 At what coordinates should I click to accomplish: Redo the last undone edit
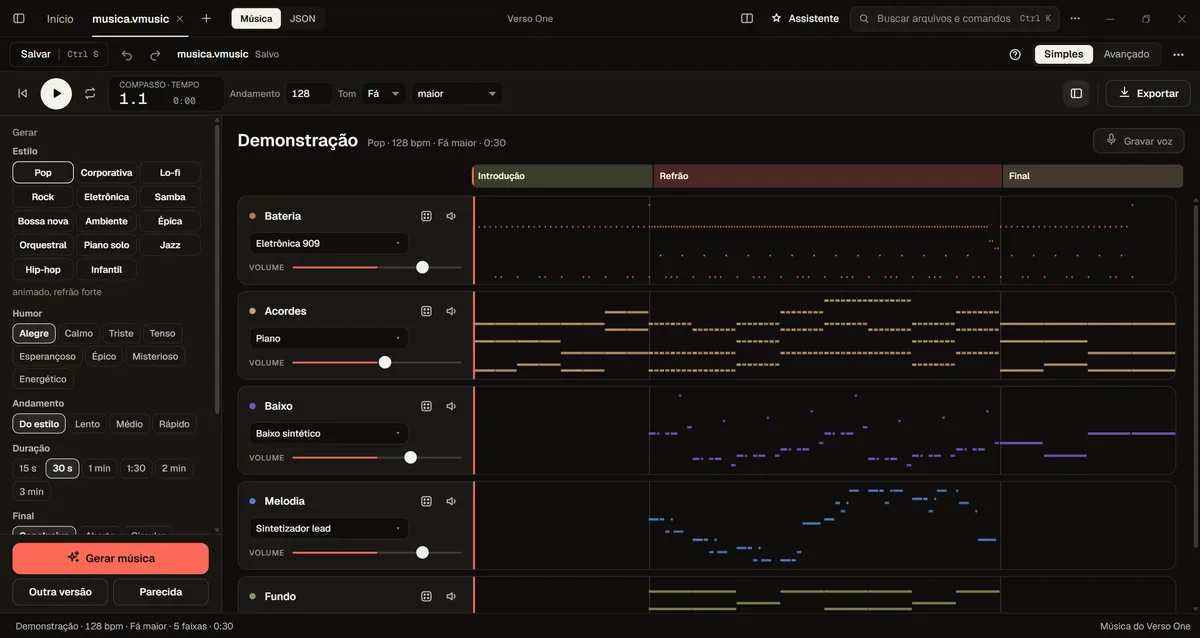[x=155, y=55]
